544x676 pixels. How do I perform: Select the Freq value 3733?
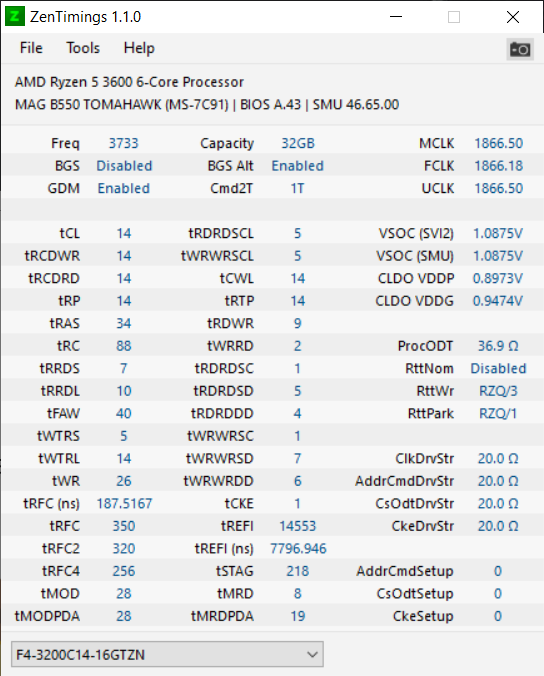(x=124, y=143)
